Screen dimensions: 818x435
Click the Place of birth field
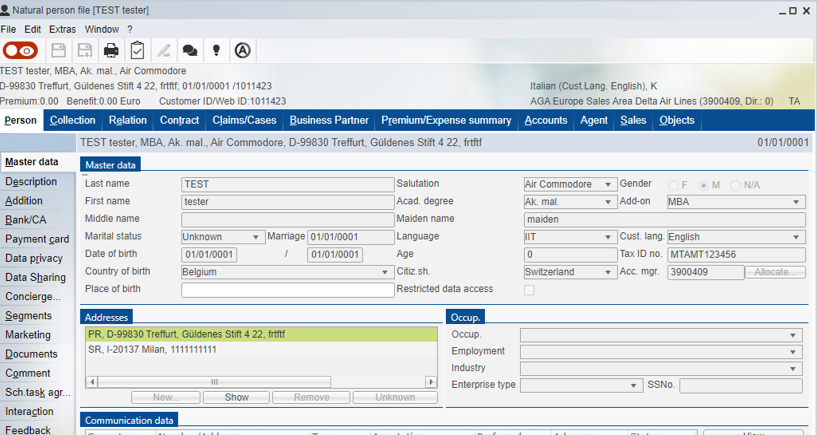tap(288, 290)
